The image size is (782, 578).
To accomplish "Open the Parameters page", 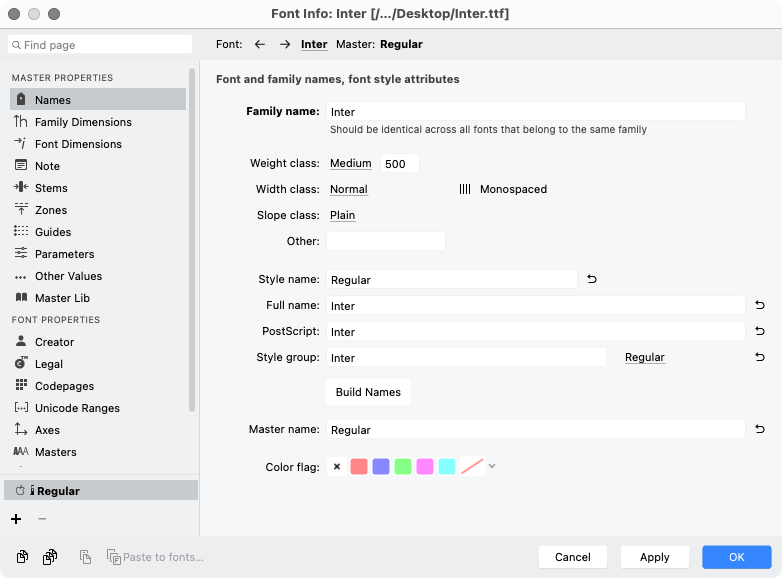I will click(98, 253).
